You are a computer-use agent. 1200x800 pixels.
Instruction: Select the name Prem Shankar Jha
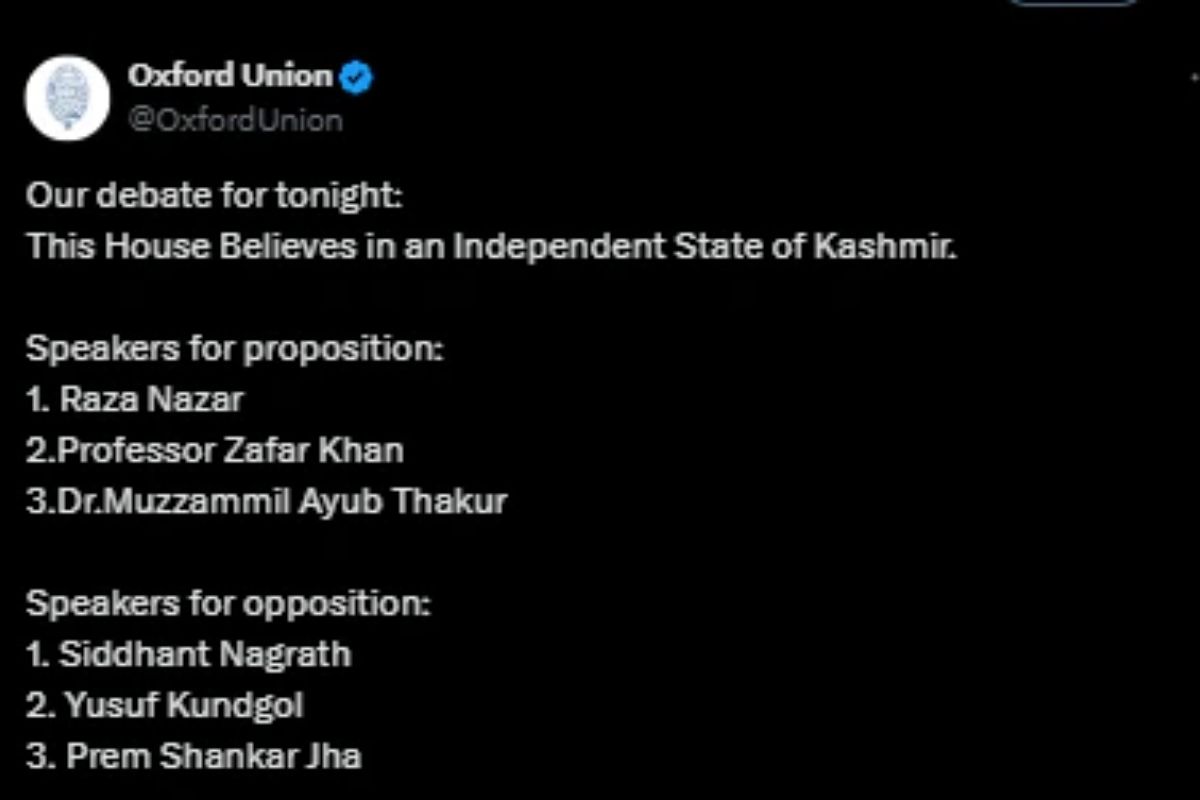click(213, 757)
